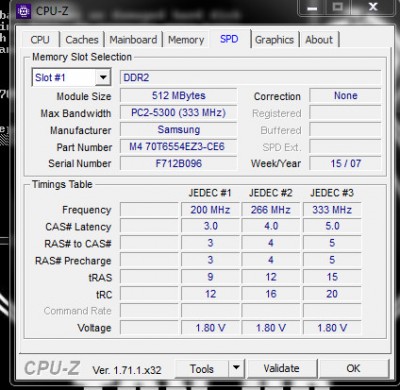The width and height of the screenshot is (400, 390).
Task: Select the 512 MBytes module size value
Action: [x=179, y=96]
